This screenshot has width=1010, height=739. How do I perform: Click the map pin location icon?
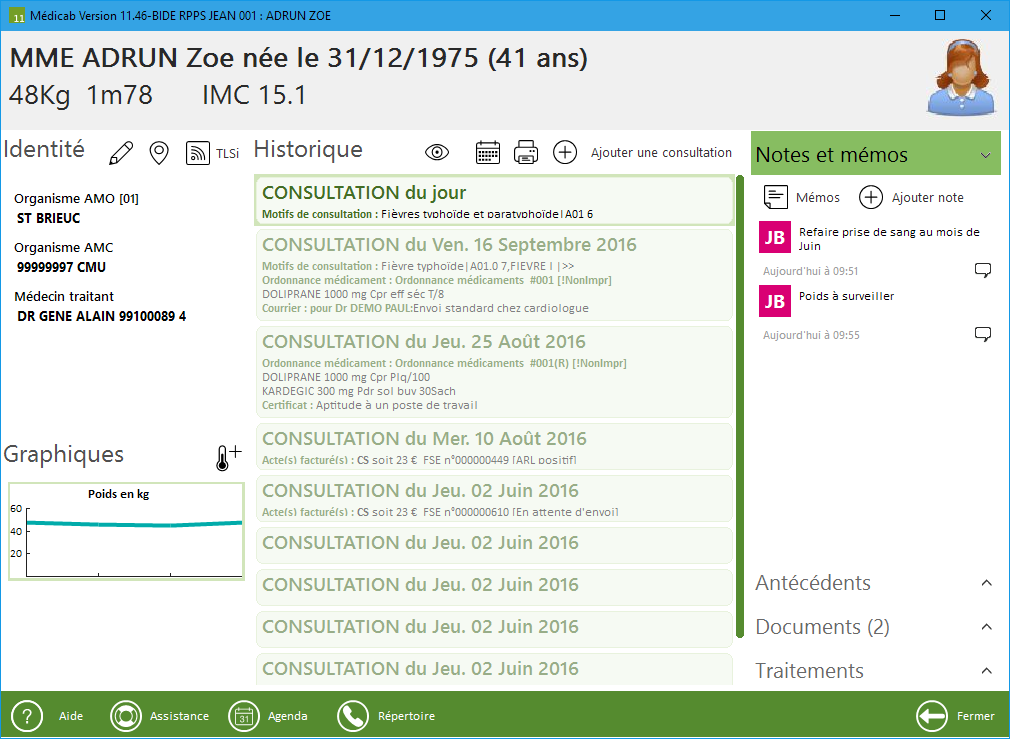tap(158, 153)
